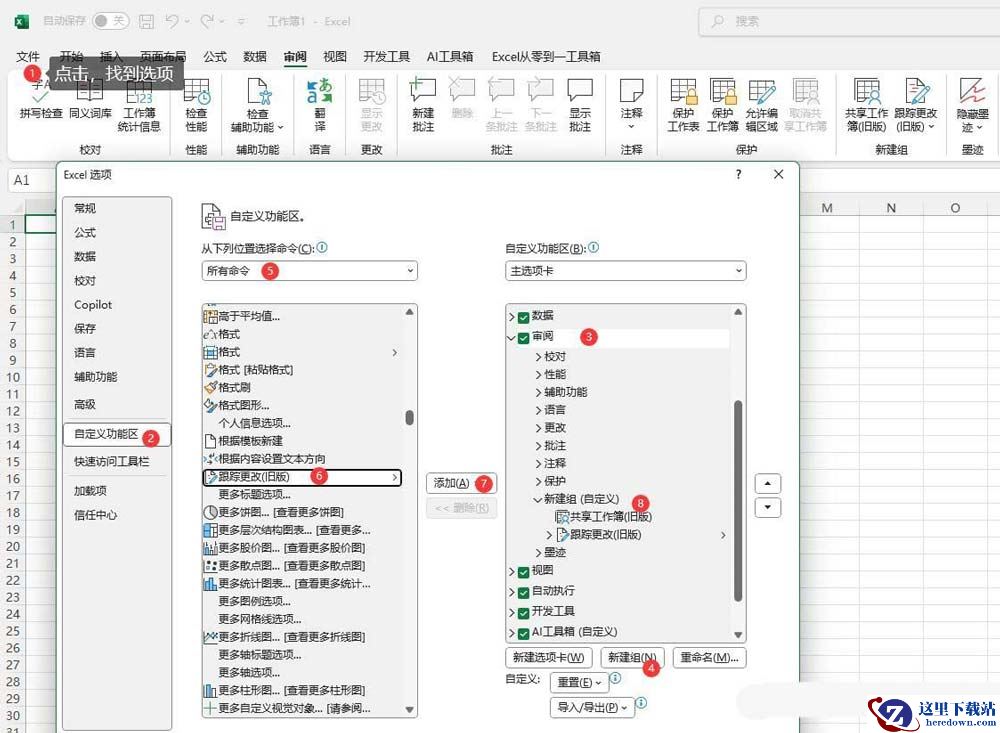
Task: Click the 搜索 box in title bar
Action: coord(848,21)
